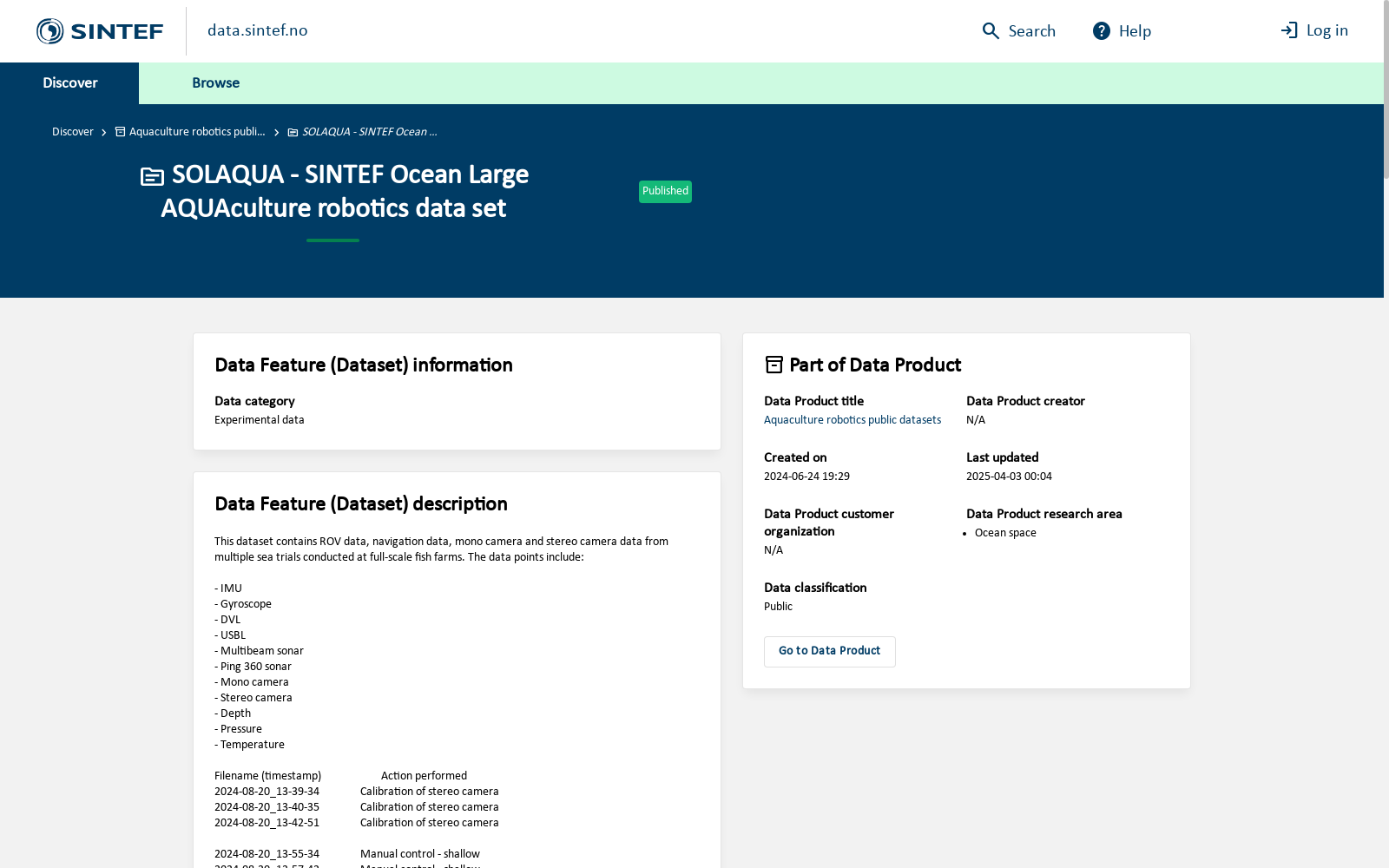Click the Experimental data value
Viewport: 1389px width, 868px height.
[x=260, y=420]
